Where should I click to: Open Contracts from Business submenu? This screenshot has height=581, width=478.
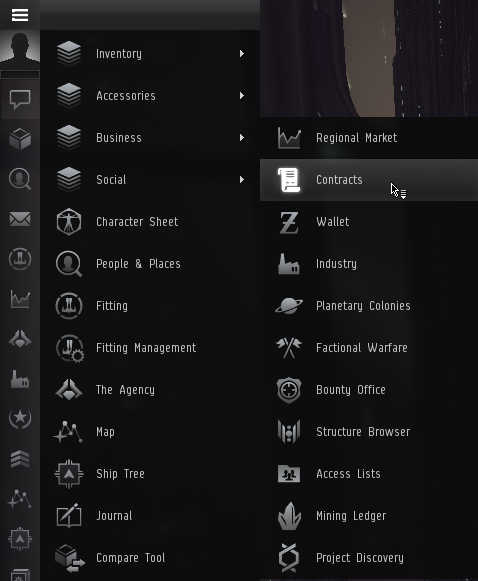(x=369, y=180)
